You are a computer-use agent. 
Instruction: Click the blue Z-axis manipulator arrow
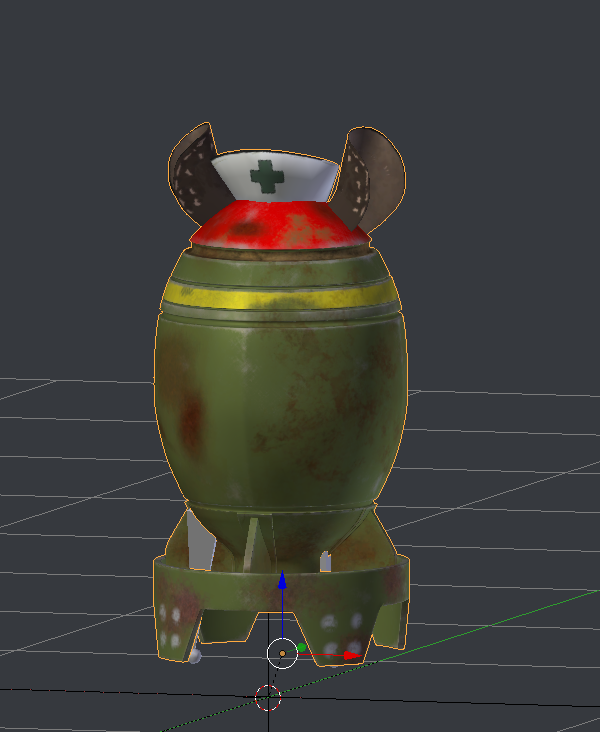point(282,580)
